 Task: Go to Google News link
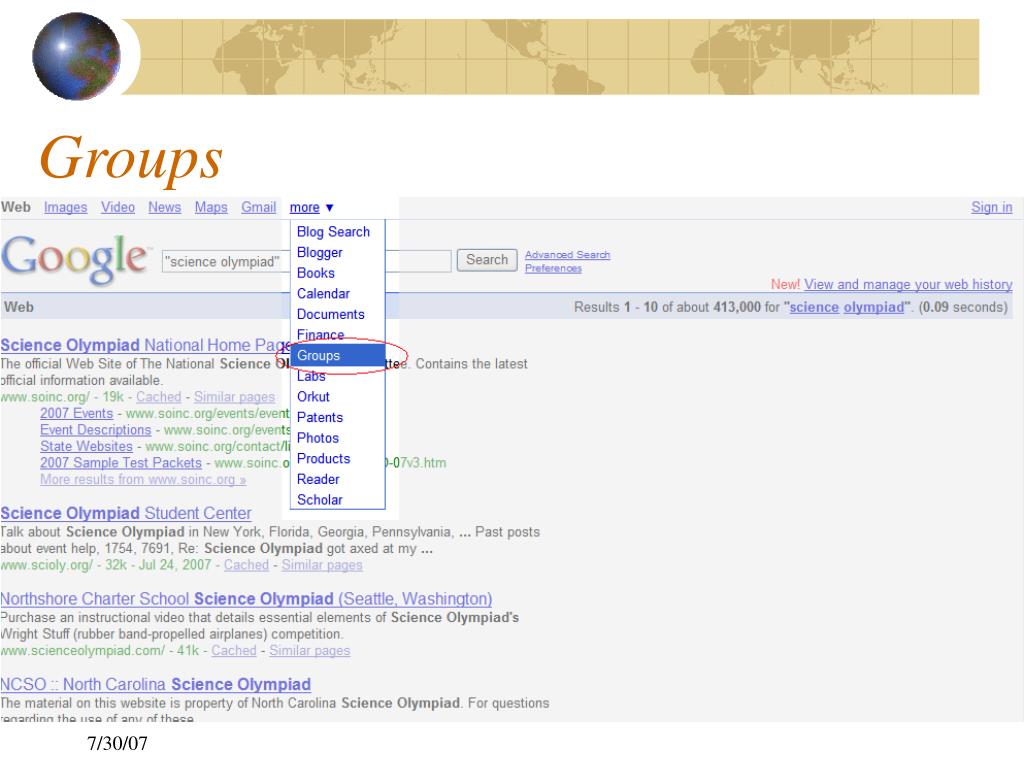165,207
